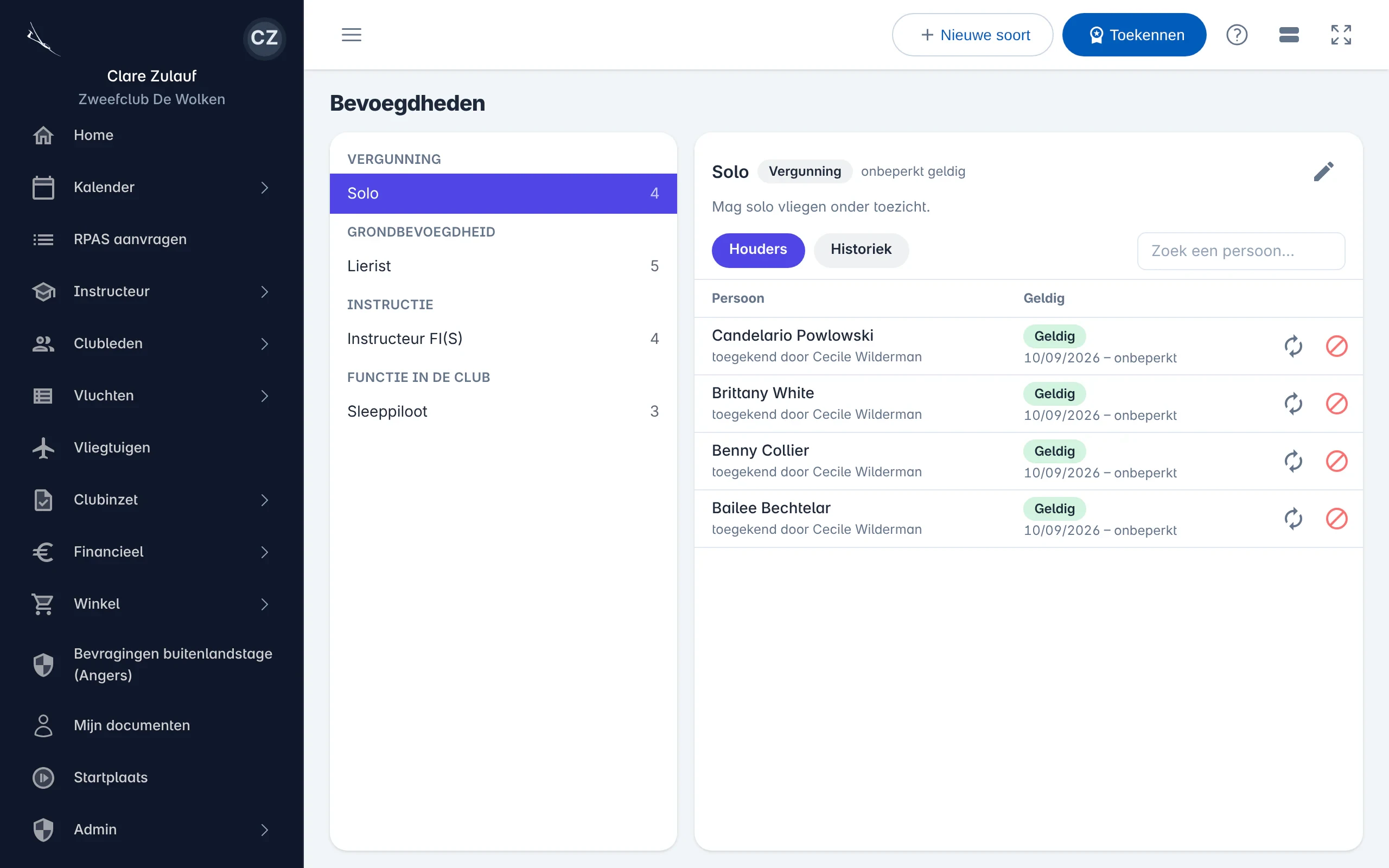The height and width of the screenshot is (868, 1389).
Task: Click the Toekennen button
Action: pyautogui.click(x=1134, y=35)
